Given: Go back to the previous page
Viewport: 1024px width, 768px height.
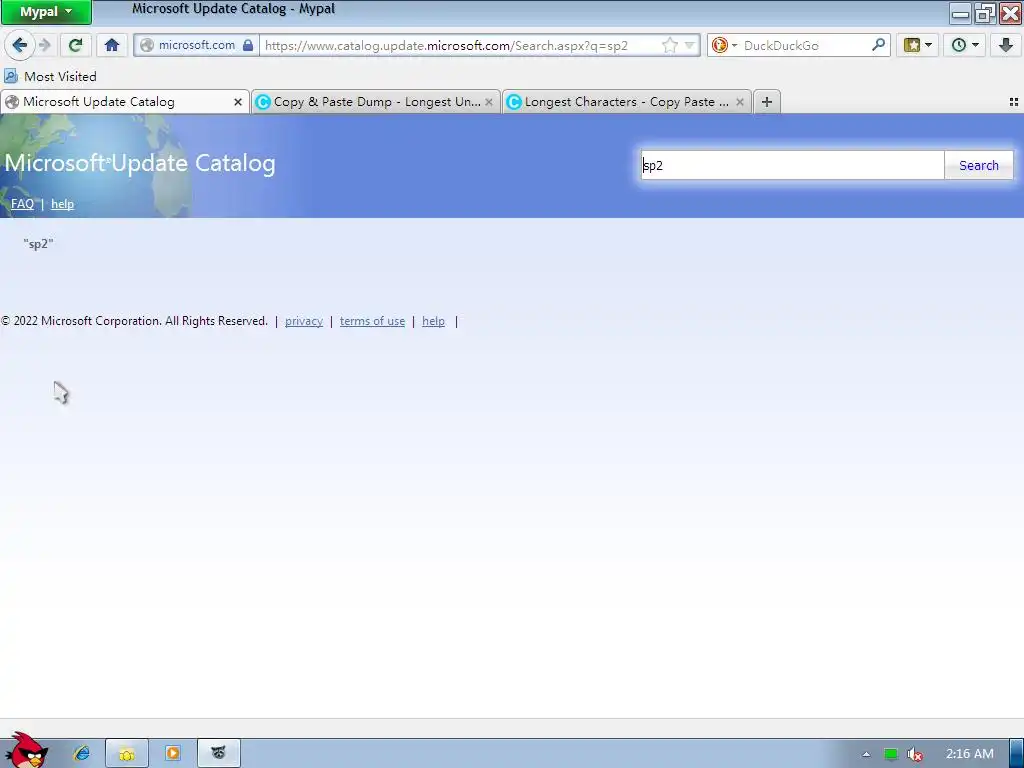Looking at the screenshot, I should (19, 45).
